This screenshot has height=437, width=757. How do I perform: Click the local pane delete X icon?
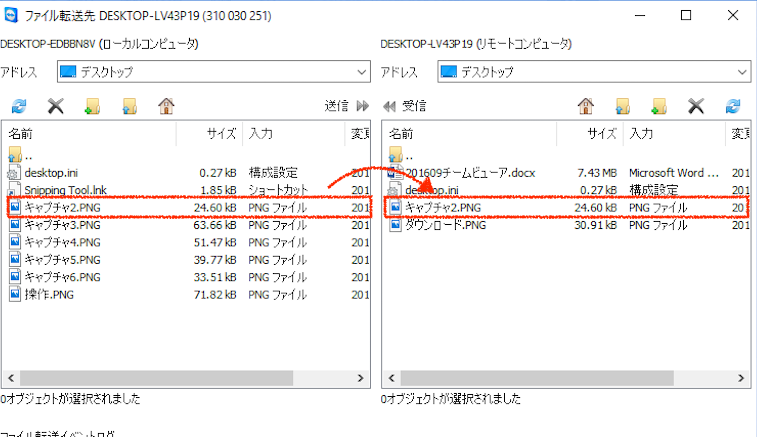(56, 105)
